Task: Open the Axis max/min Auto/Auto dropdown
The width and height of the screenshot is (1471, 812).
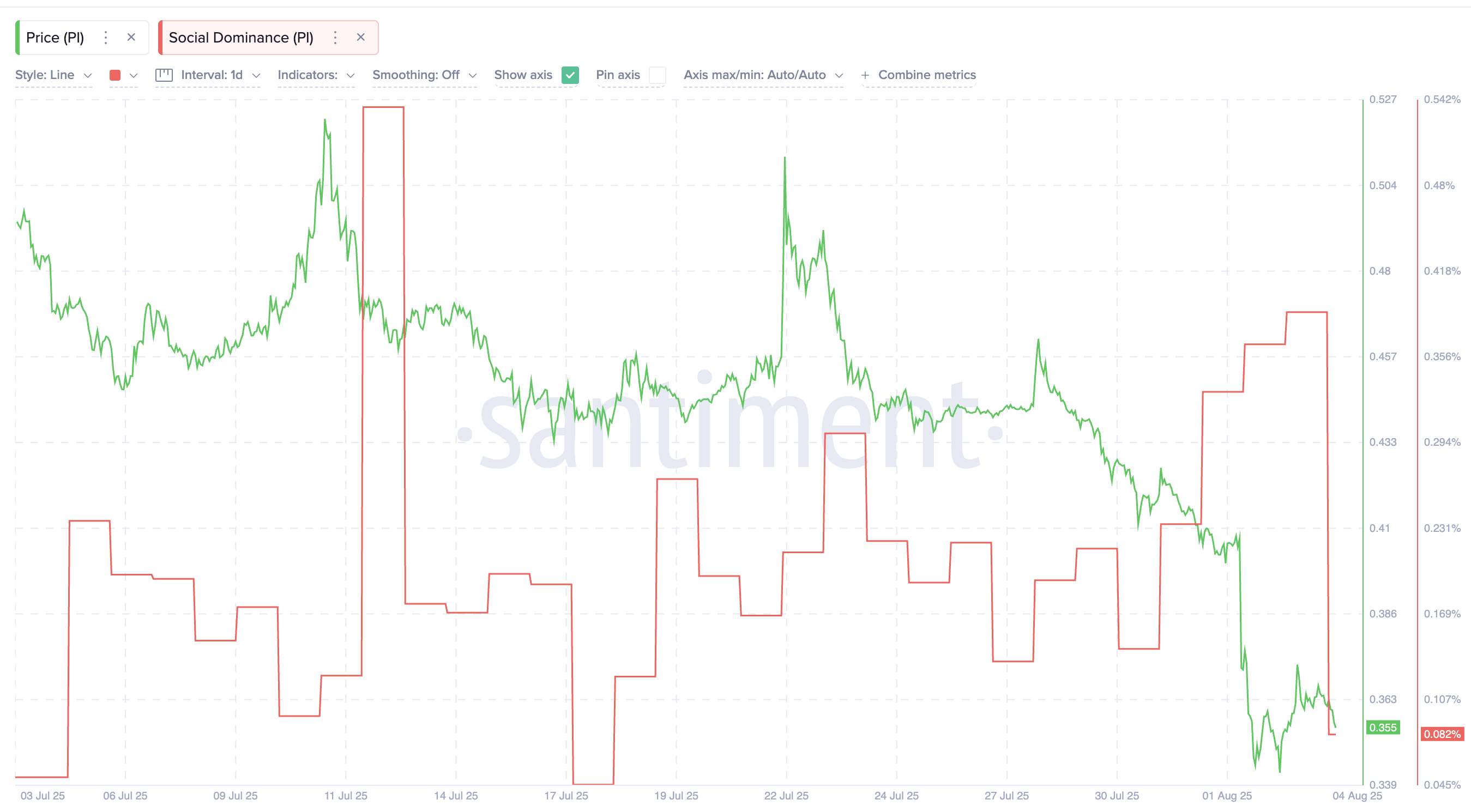Action: click(x=764, y=75)
